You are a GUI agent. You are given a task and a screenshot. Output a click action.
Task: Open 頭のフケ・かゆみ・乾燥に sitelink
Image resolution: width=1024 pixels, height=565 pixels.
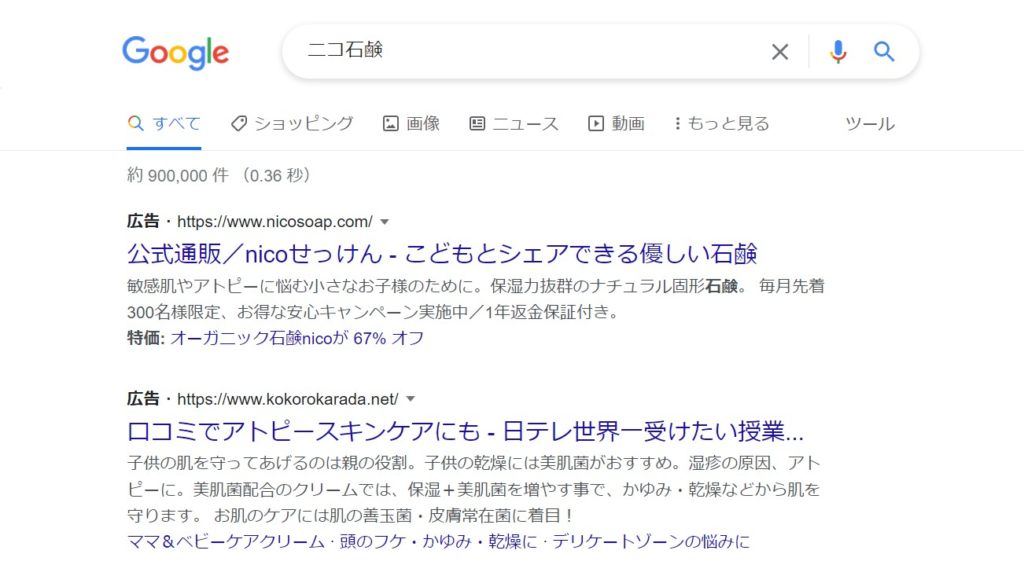pyautogui.click(x=436, y=541)
